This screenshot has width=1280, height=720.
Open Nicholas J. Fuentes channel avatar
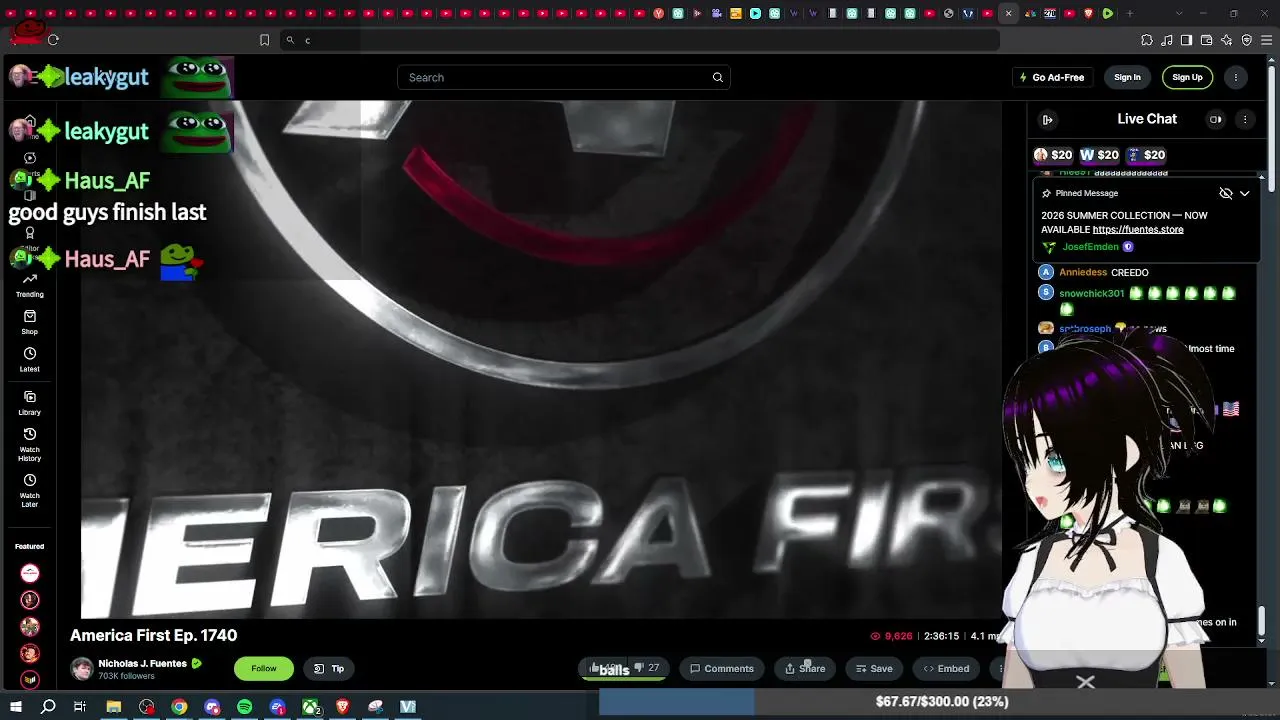[82, 668]
